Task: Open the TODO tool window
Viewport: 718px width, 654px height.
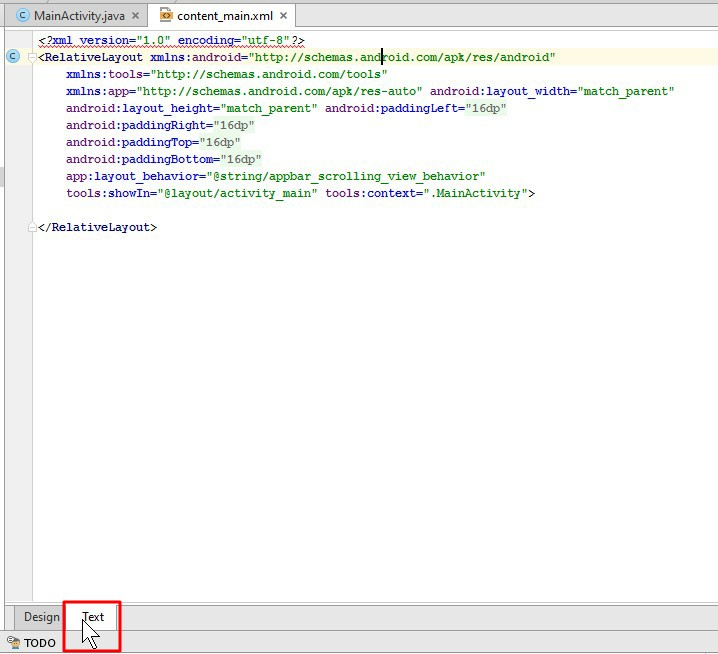Action: point(32,643)
